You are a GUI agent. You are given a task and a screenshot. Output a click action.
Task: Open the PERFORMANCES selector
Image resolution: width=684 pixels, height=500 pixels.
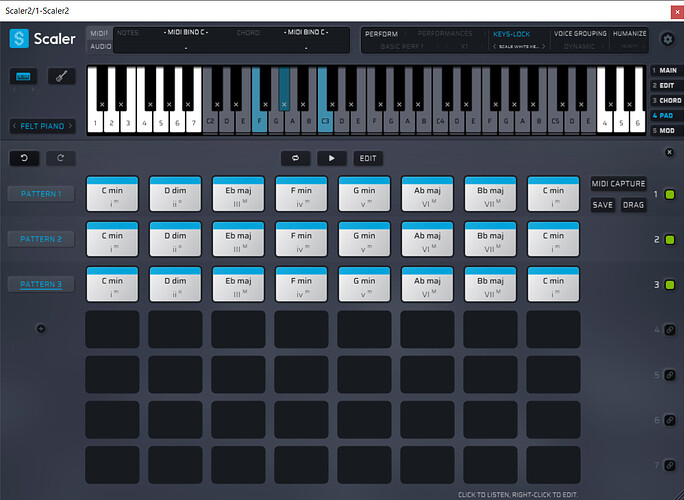(445, 34)
